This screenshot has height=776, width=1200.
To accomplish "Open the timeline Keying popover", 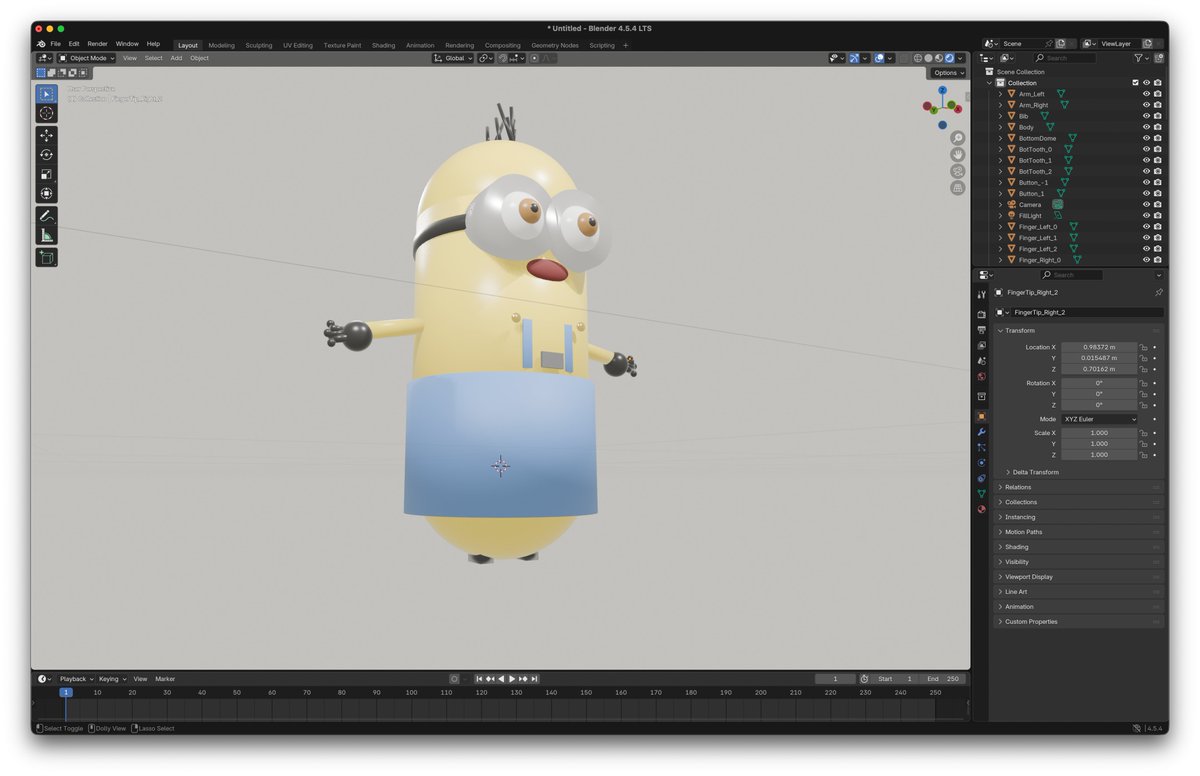I will coord(111,679).
